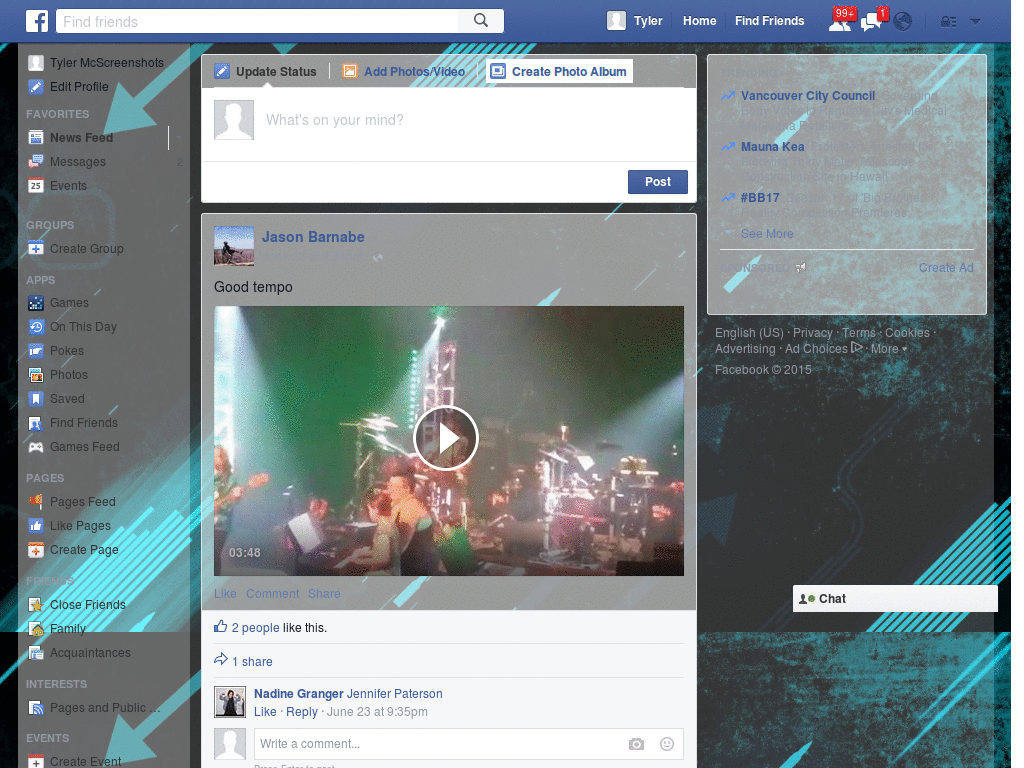Viewport: 1024px width, 768px height.
Task: Click the Saved bookmark icon
Action: click(x=36, y=399)
